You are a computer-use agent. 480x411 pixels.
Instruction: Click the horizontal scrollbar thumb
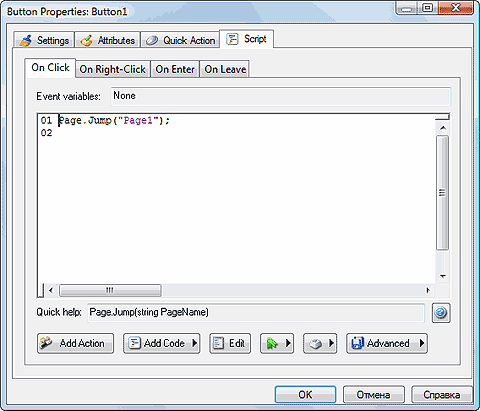(x=110, y=290)
